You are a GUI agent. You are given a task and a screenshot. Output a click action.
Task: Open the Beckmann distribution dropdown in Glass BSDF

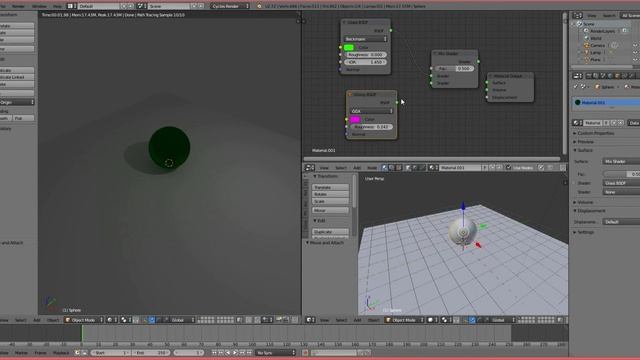click(x=366, y=39)
